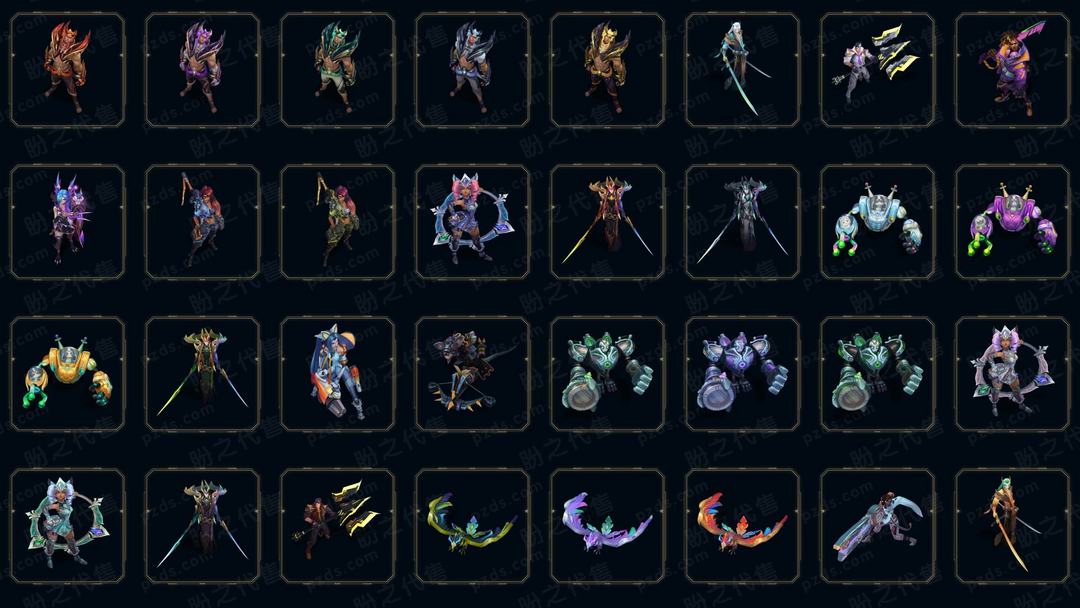Choose the purple armored warrior chroma
The height and width of the screenshot is (608, 1080).
pyautogui.click(x=202, y=70)
